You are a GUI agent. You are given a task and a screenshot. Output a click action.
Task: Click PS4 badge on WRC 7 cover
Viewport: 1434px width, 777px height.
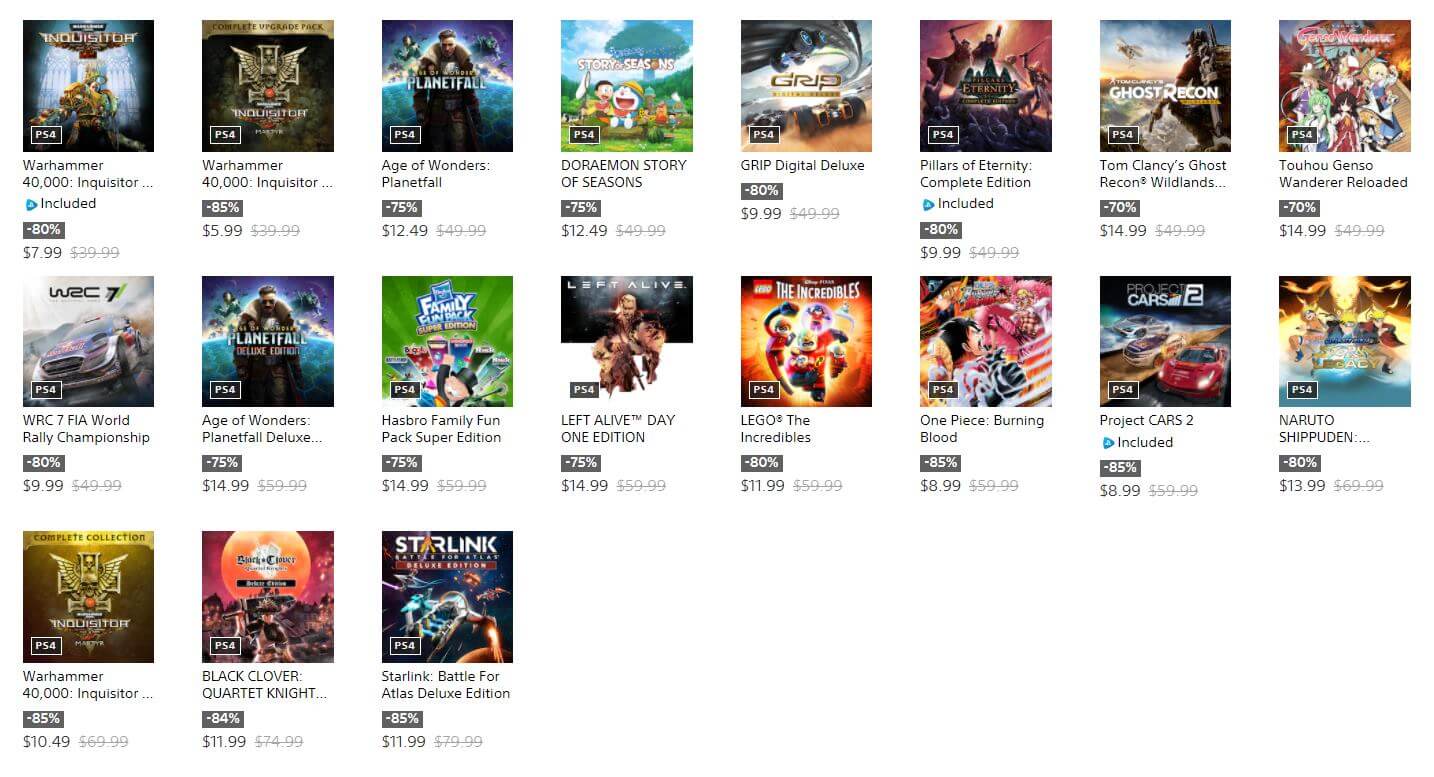click(x=45, y=390)
